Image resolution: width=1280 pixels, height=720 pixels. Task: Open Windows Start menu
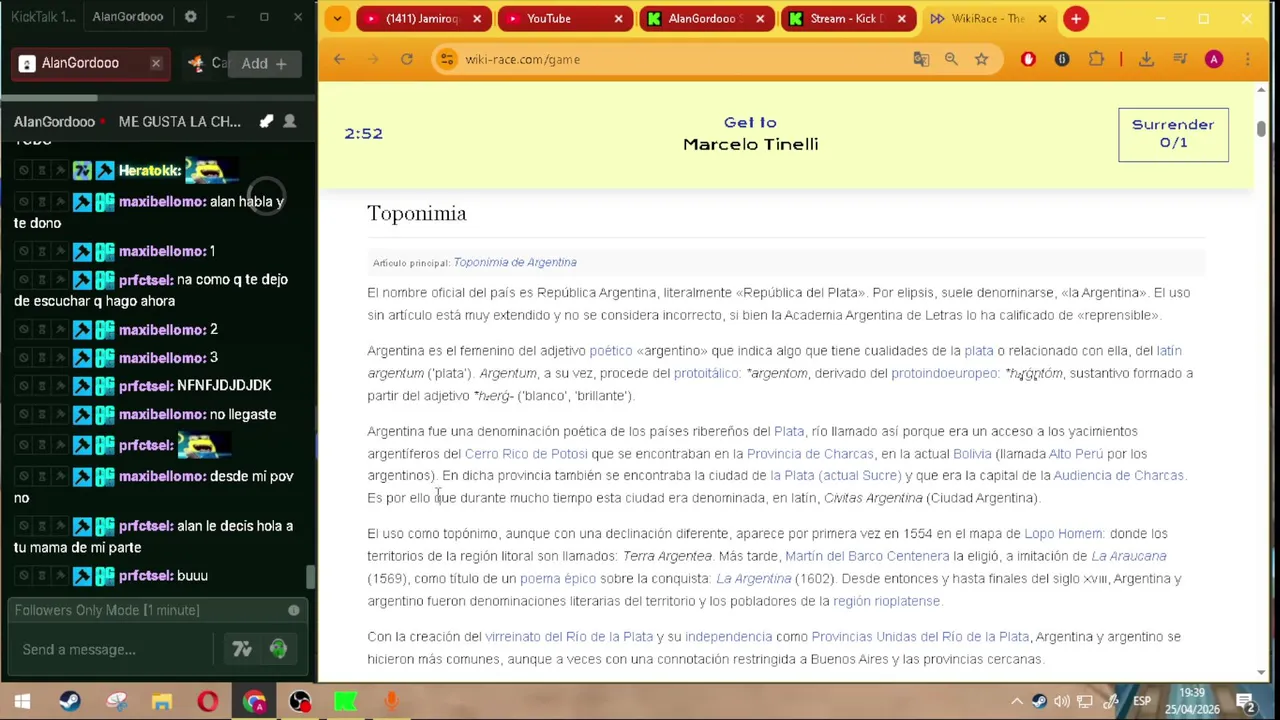click(x=22, y=701)
